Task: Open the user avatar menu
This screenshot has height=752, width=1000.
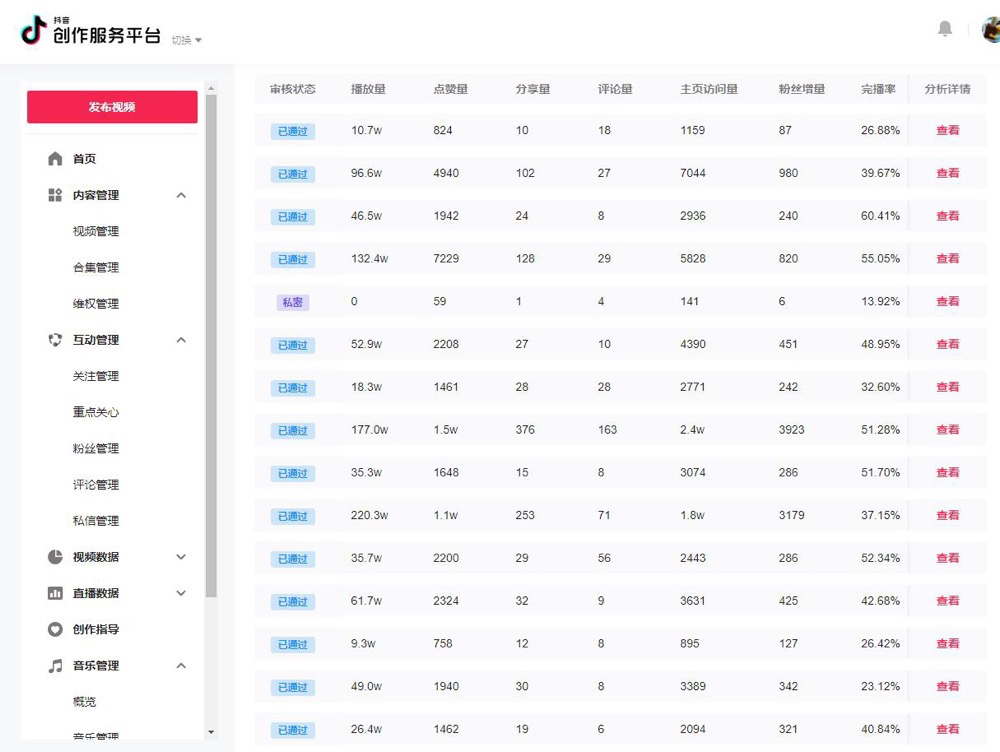Action: coord(991,29)
